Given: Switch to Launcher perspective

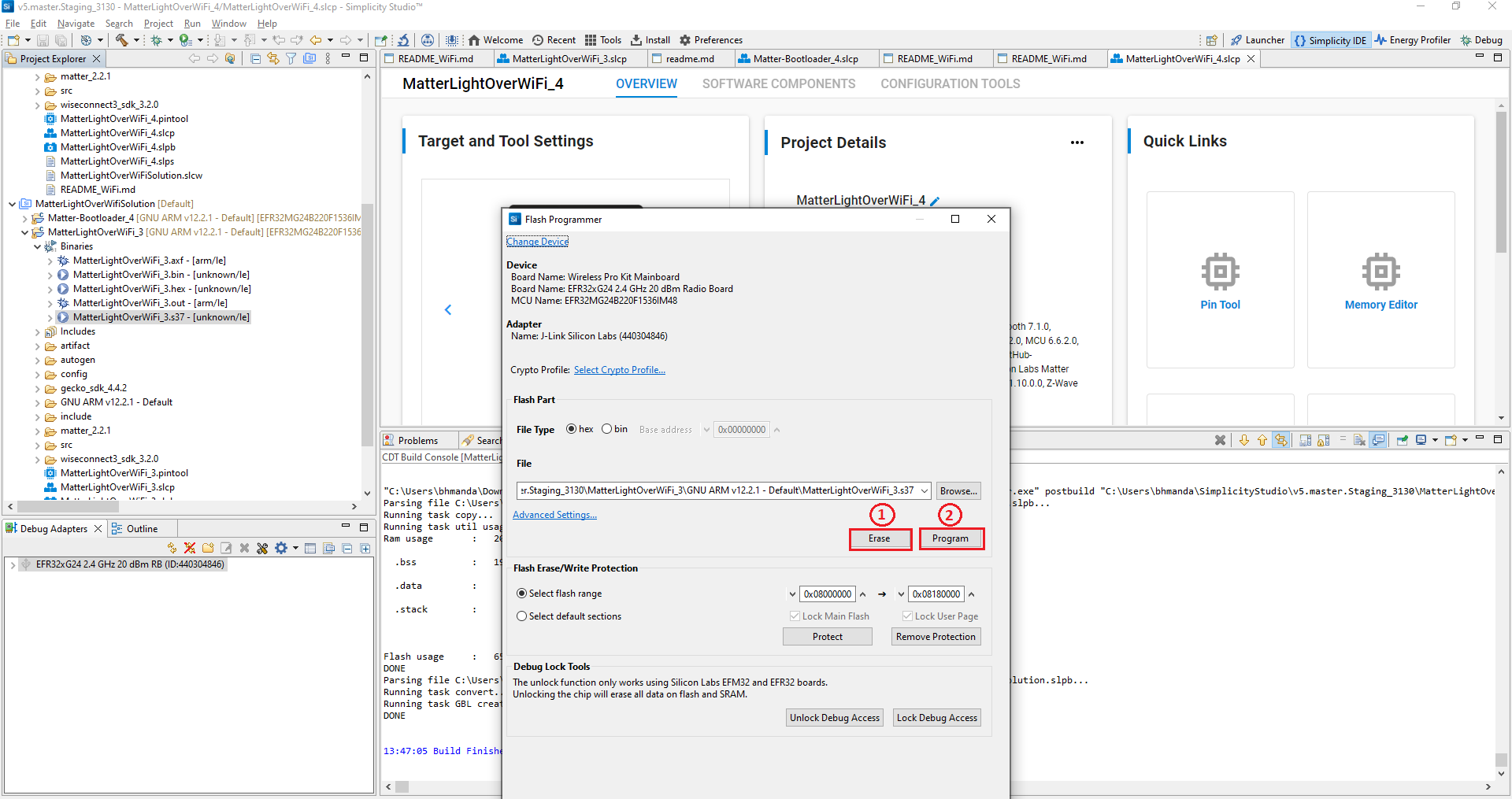Looking at the screenshot, I should 1258,40.
